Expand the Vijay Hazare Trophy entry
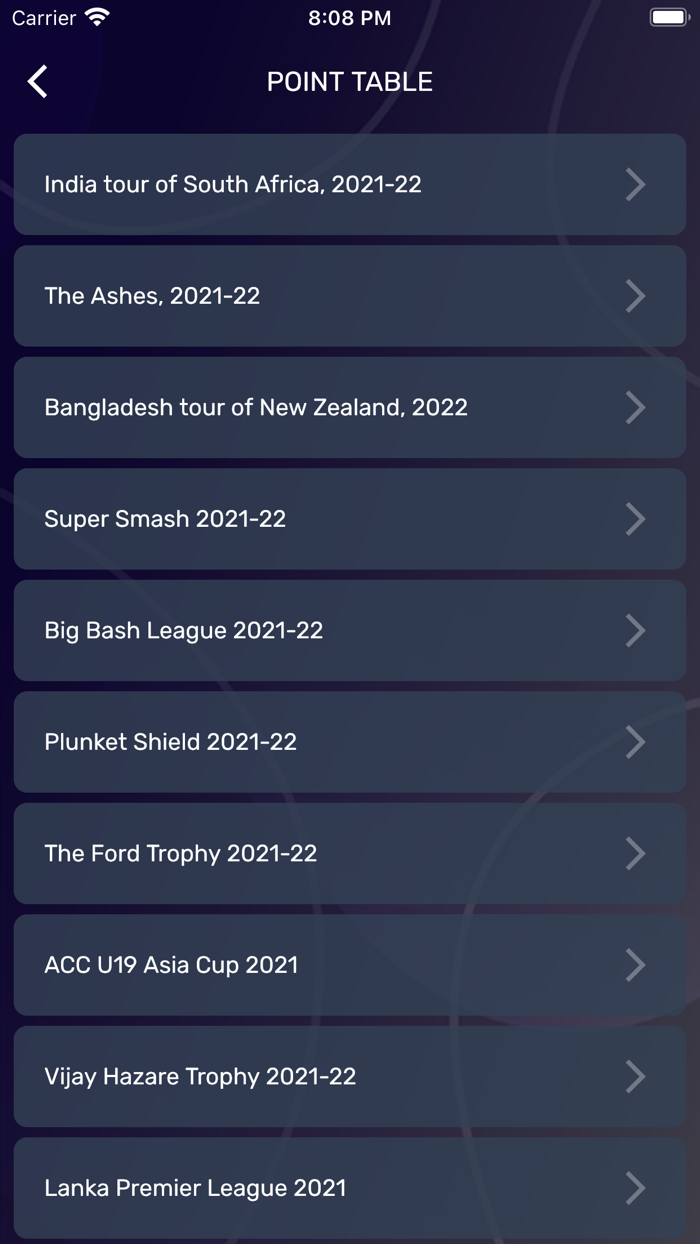Image resolution: width=700 pixels, height=1244 pixels. (350, 1076)
